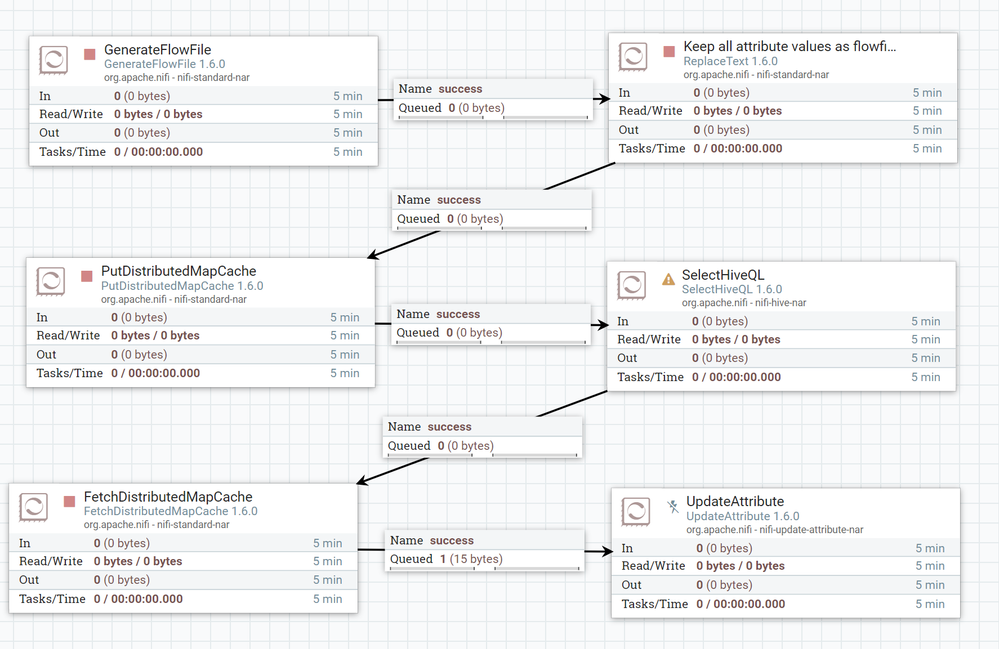Viewport: 999px width, 649px height.
Task: Click the SelectHiveQL yellow warning icon
Action: [668, 280]
